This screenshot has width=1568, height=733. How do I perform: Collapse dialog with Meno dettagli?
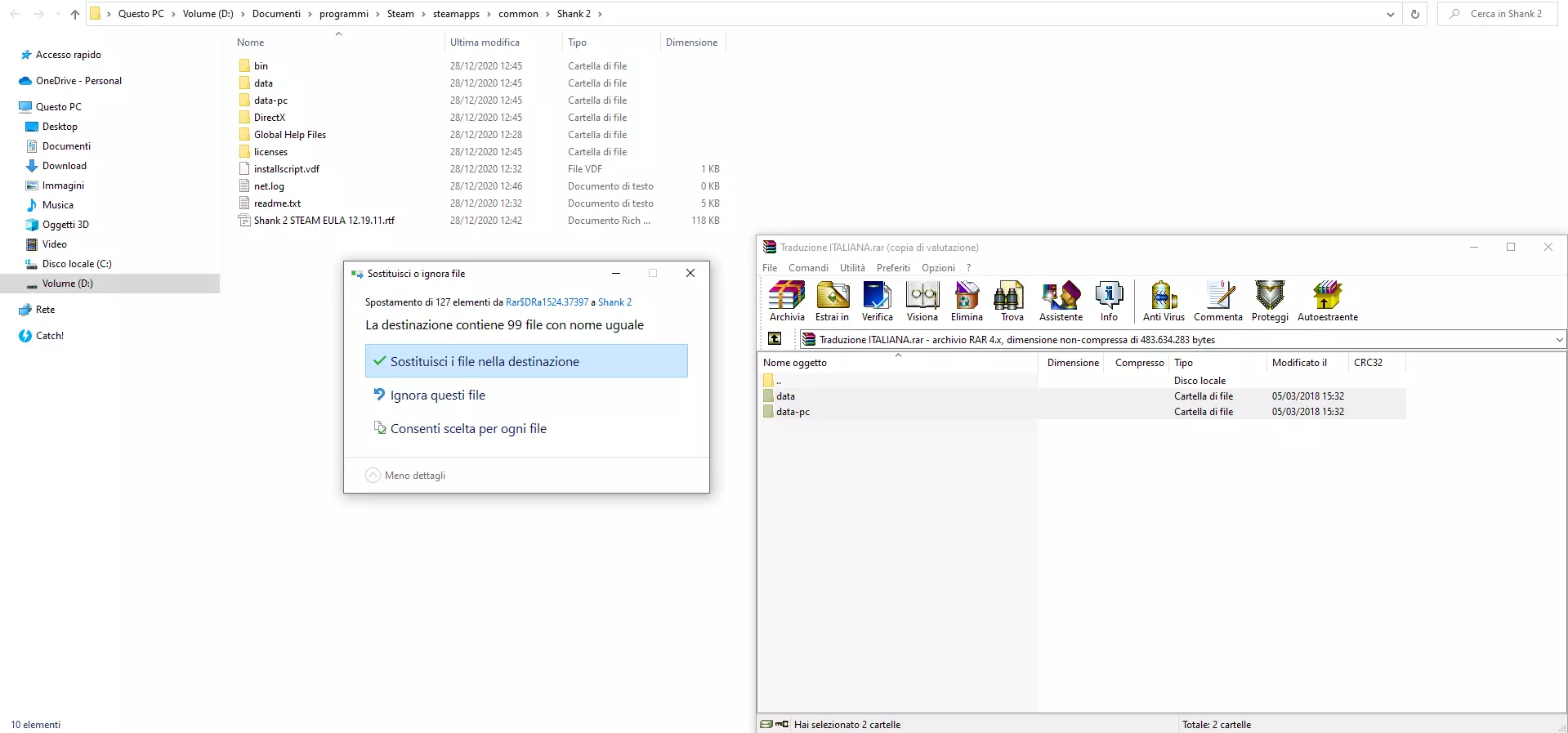click(405, 476)
